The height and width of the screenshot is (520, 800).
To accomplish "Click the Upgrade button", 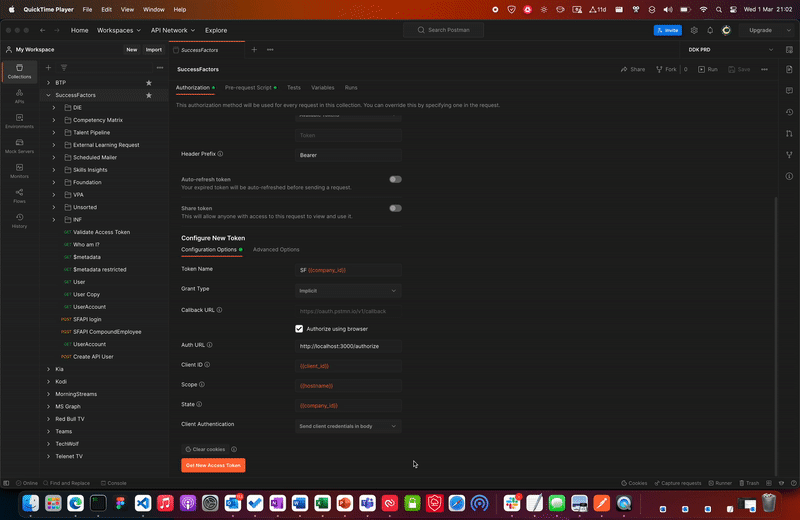I will (760, 30).
